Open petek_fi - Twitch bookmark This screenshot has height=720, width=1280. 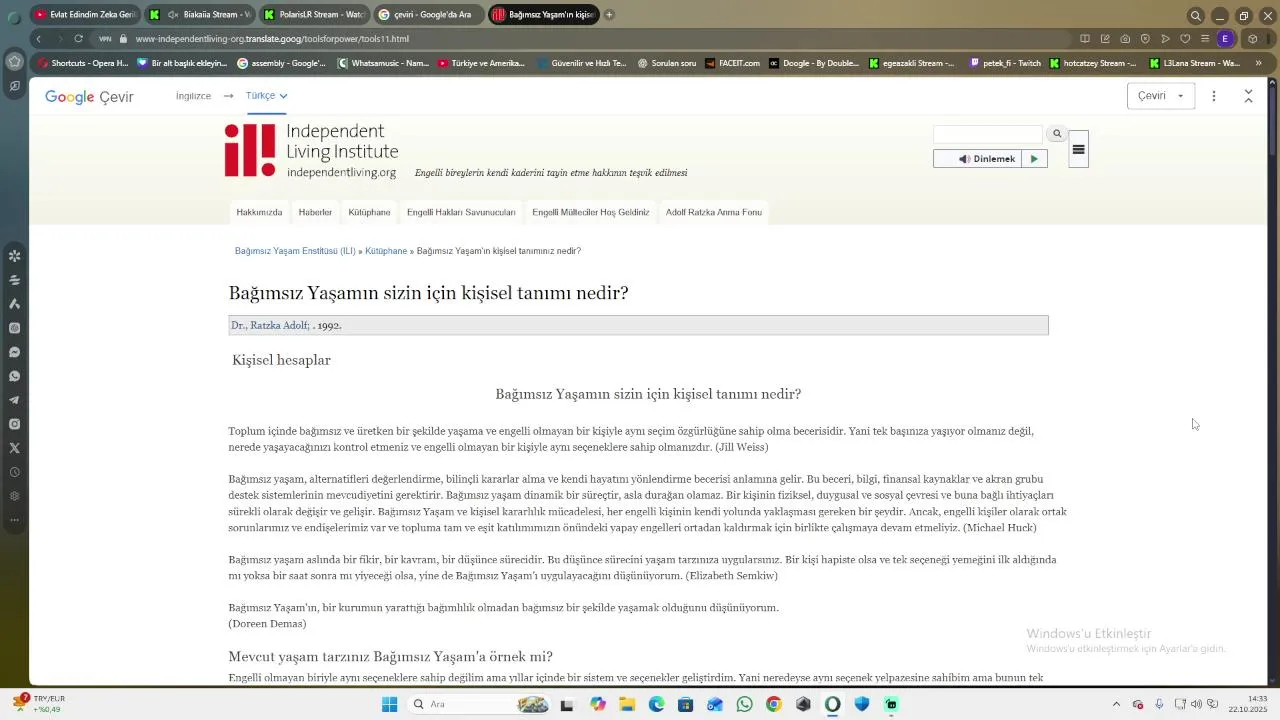(x=1004, y=63)
